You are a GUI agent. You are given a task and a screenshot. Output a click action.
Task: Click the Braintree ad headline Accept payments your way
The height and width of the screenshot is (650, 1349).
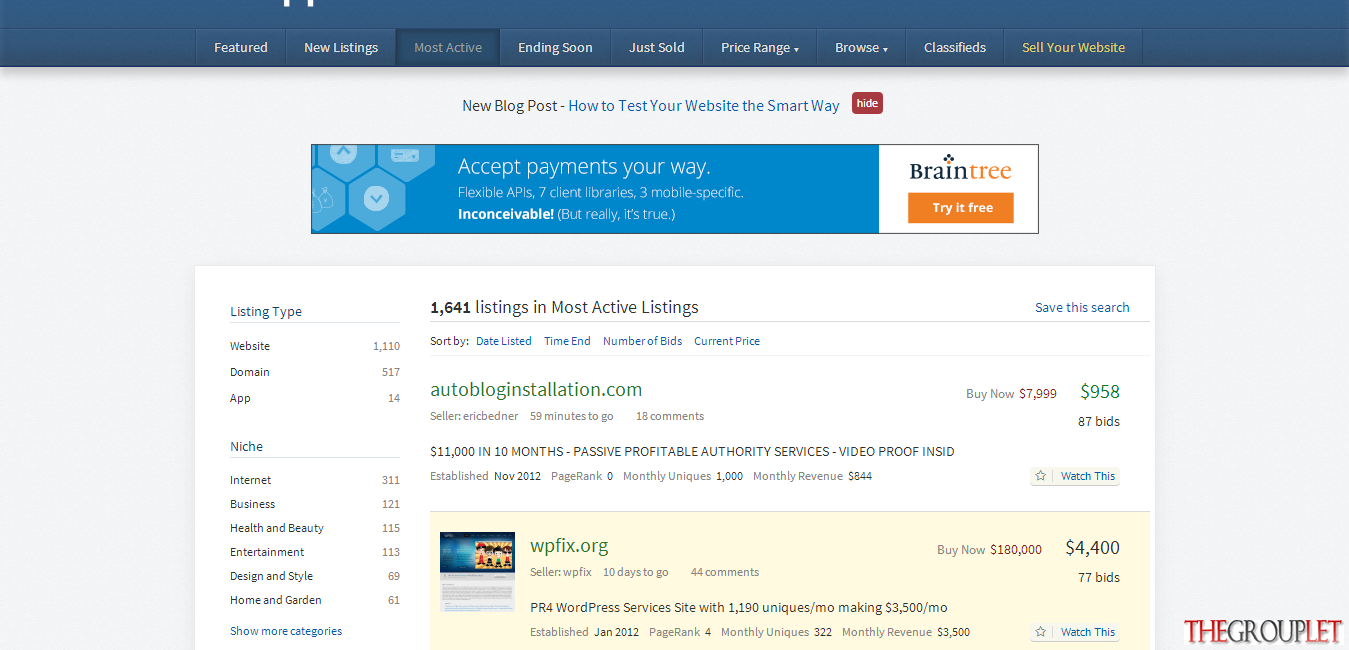[x=584, y=167]
